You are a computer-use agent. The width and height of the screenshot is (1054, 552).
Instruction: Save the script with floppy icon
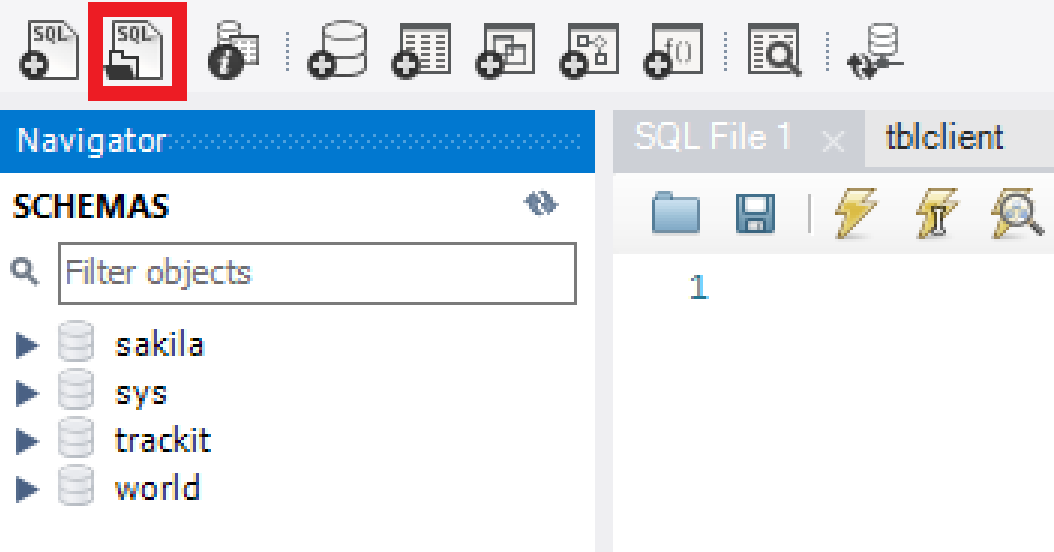(x=755, y=213)
